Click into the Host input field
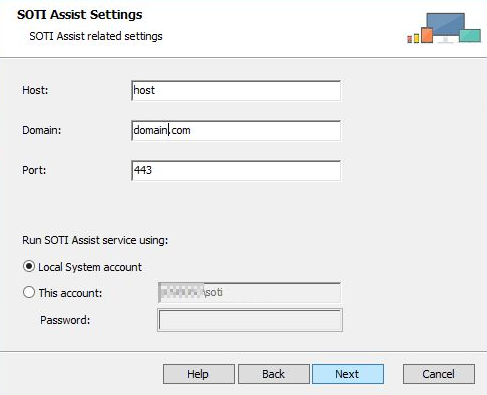The width and height of the screenshot is (487, 395). pos(236,90)
